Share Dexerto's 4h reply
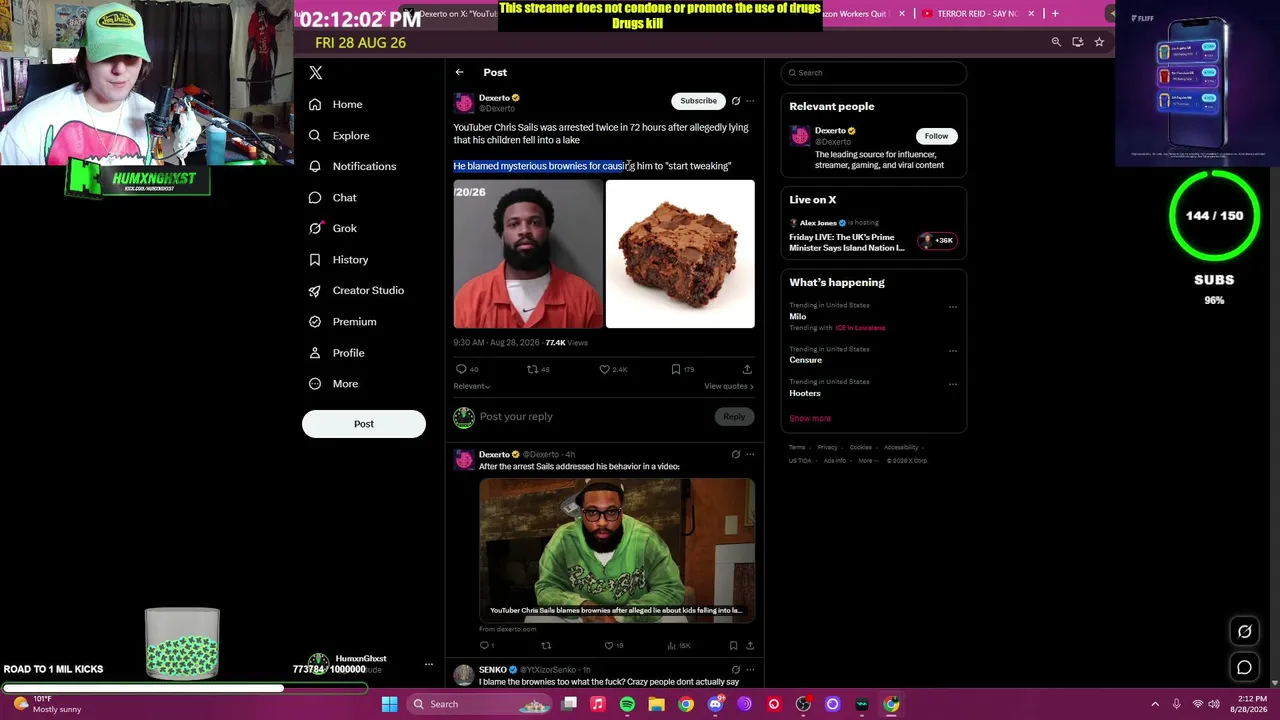1280x720 pixels. [750, 645]
